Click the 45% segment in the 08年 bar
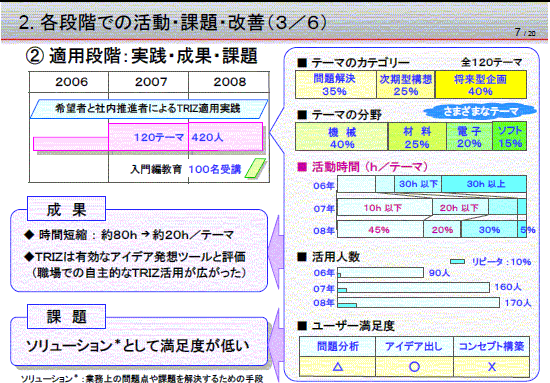 [x=380, y=229]
